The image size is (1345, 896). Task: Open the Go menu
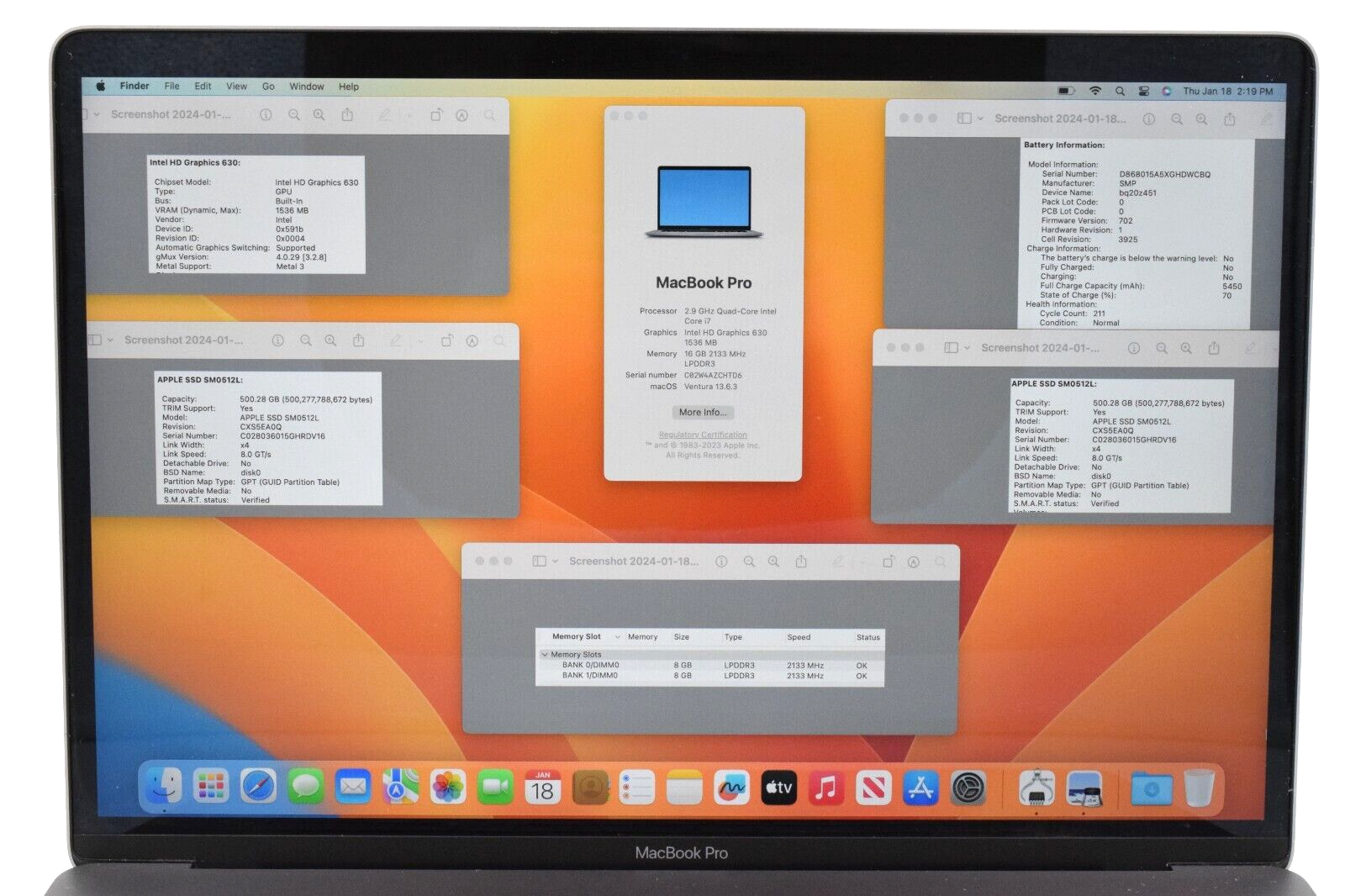click(268, 86)
